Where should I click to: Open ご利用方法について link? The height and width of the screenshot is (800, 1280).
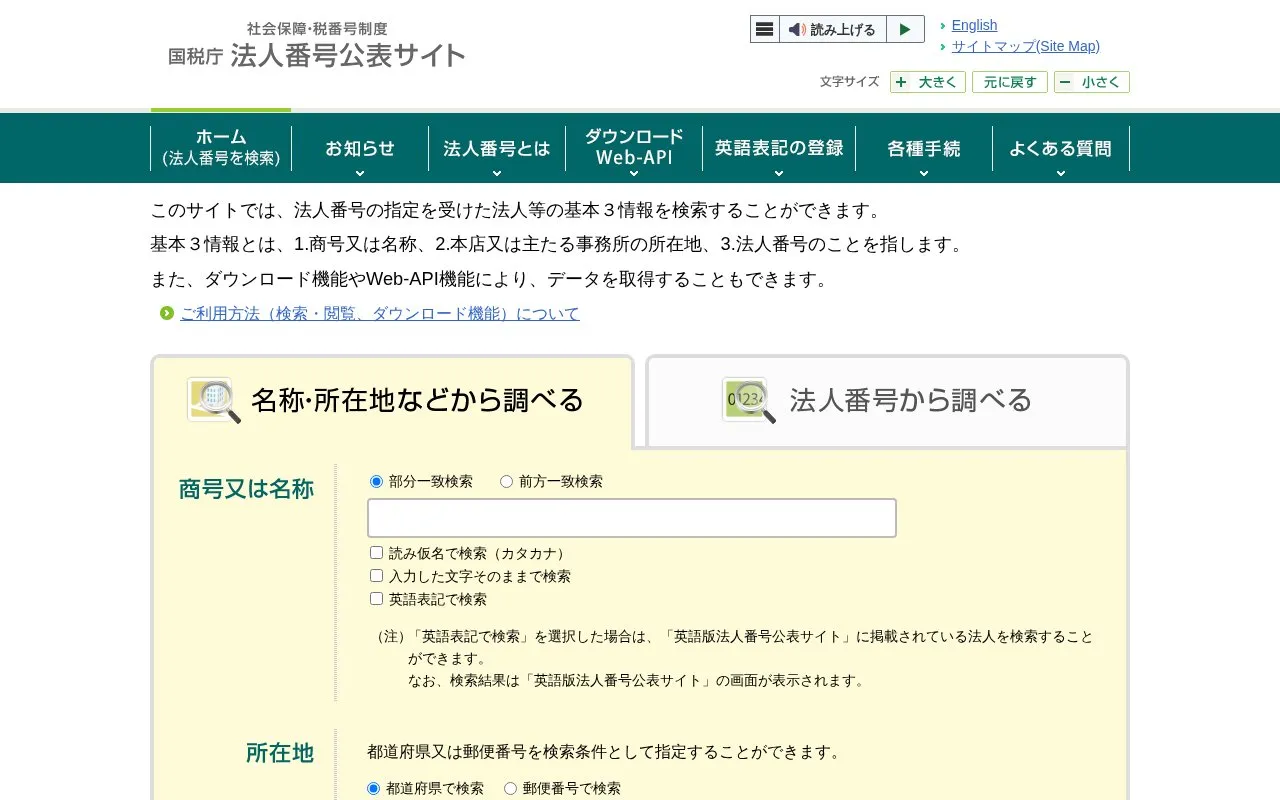tap(380, 314)
